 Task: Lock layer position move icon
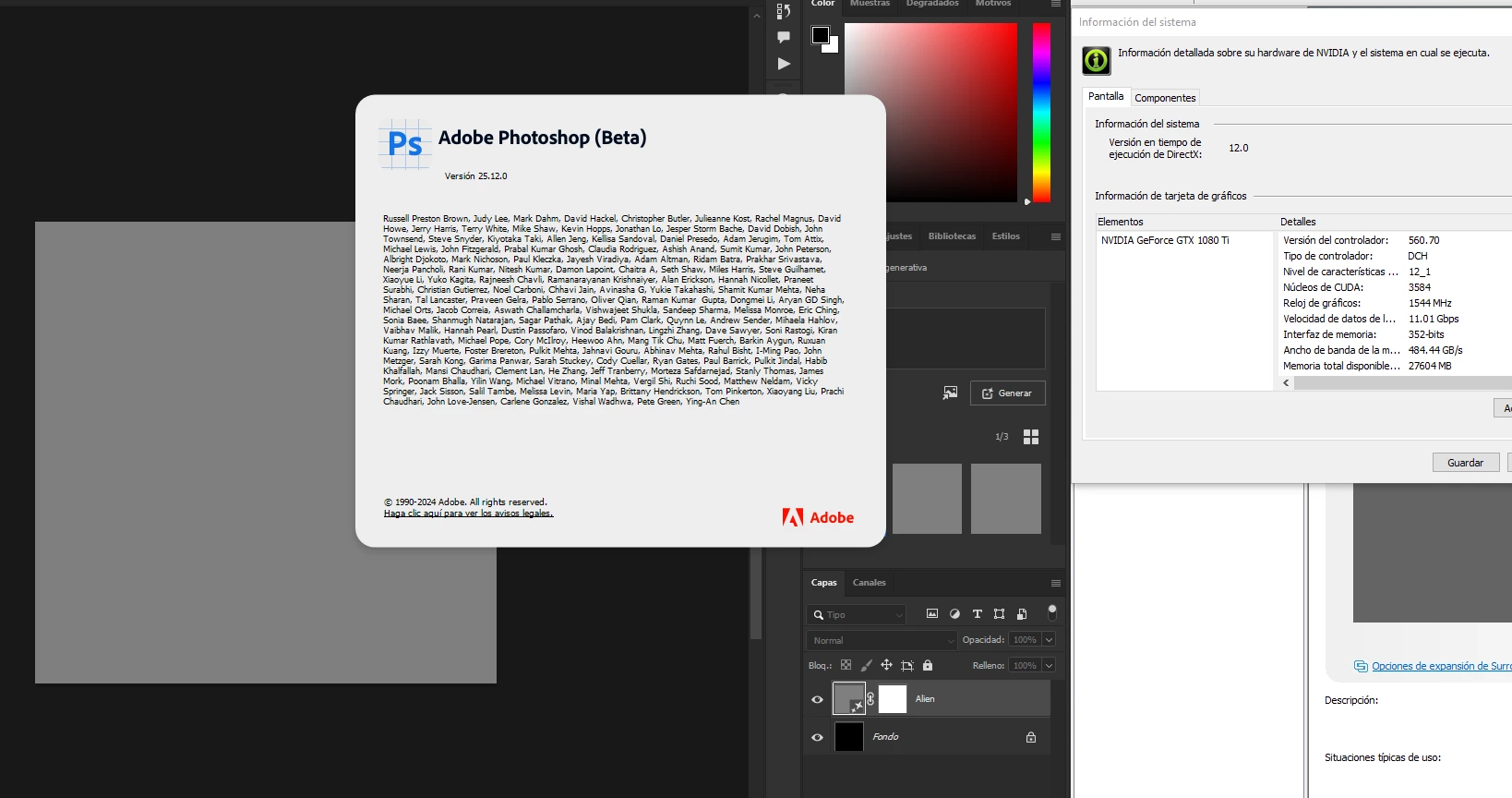tap(886, 665)
